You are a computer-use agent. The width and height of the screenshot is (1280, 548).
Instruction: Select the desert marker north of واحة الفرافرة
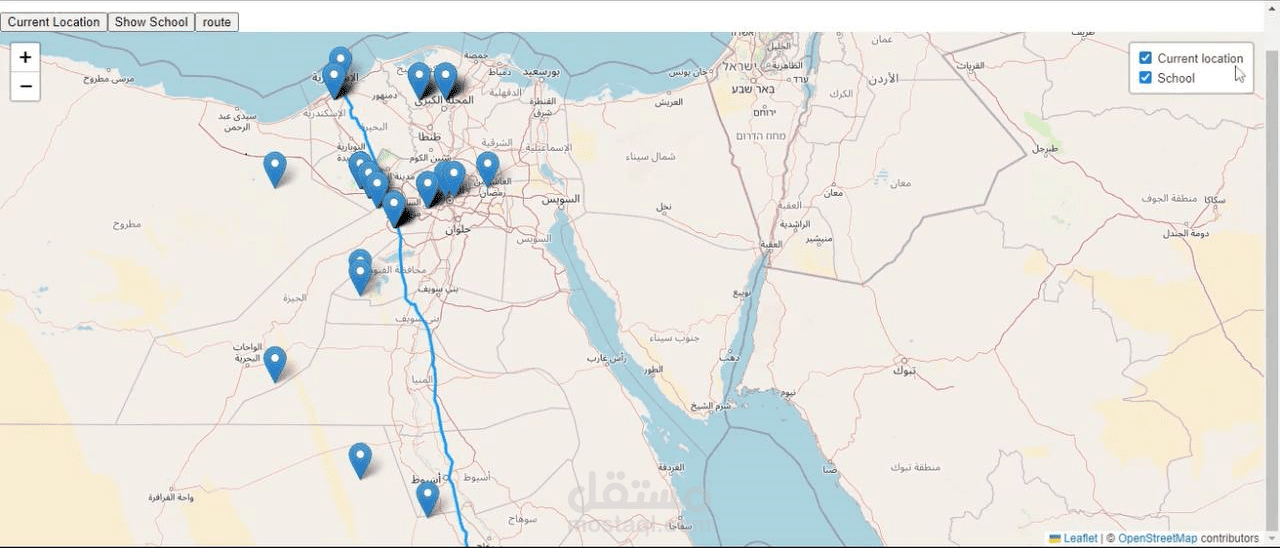pos(360,460)
